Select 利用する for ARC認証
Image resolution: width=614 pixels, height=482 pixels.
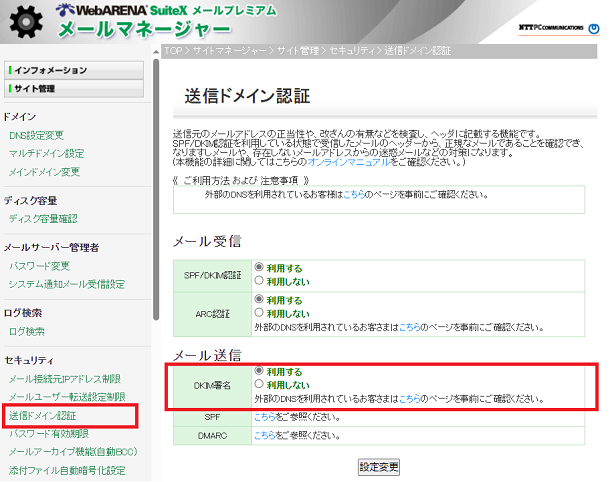[x=259, y=300]
